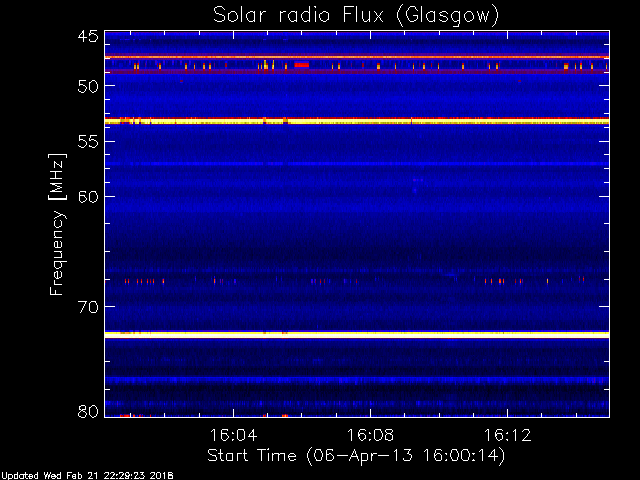Click the thin orange line near 47 MHz

(357, 57)
